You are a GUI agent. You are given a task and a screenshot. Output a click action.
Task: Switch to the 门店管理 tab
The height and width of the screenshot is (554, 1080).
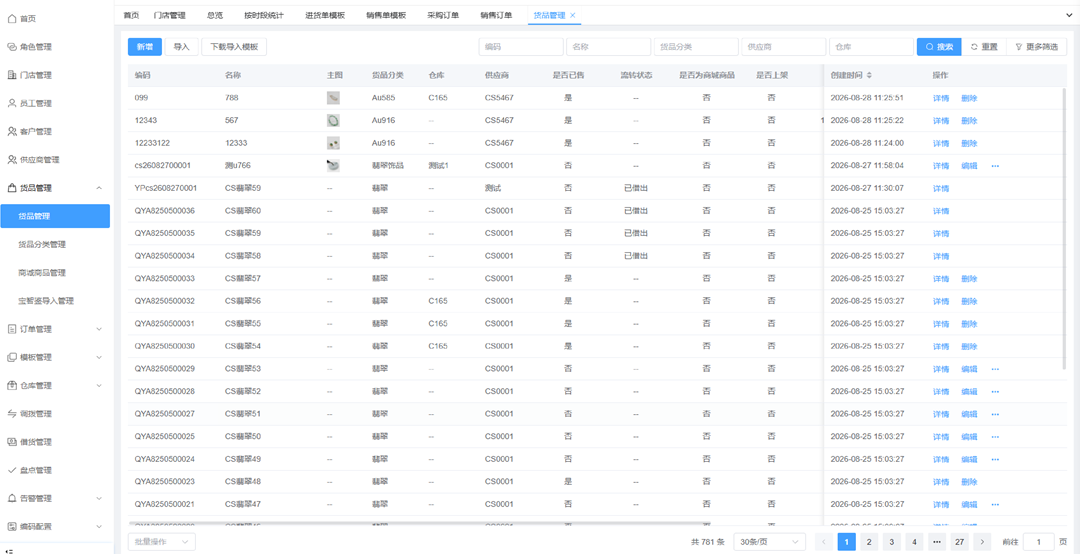point(169,15)
